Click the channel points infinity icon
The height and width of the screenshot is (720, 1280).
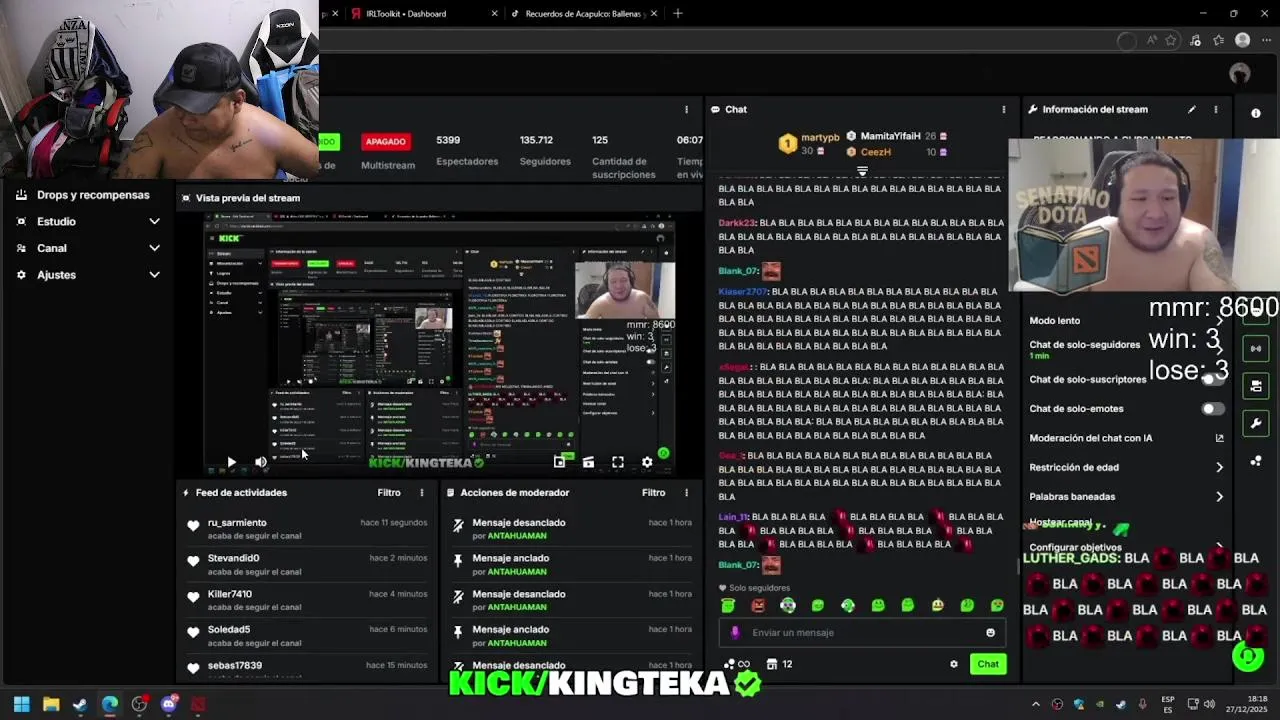click(743, 664)
